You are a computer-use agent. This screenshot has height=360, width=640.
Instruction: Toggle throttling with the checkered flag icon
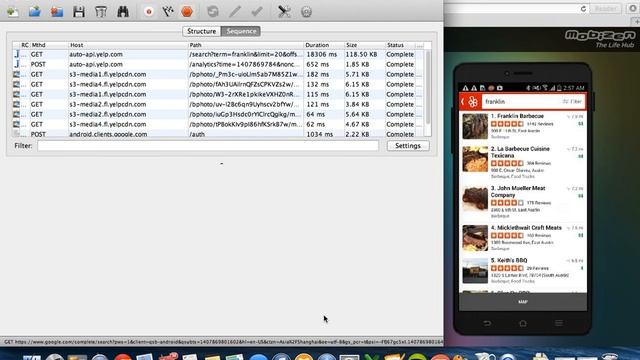pyautogui.click(x=168, y=11)
